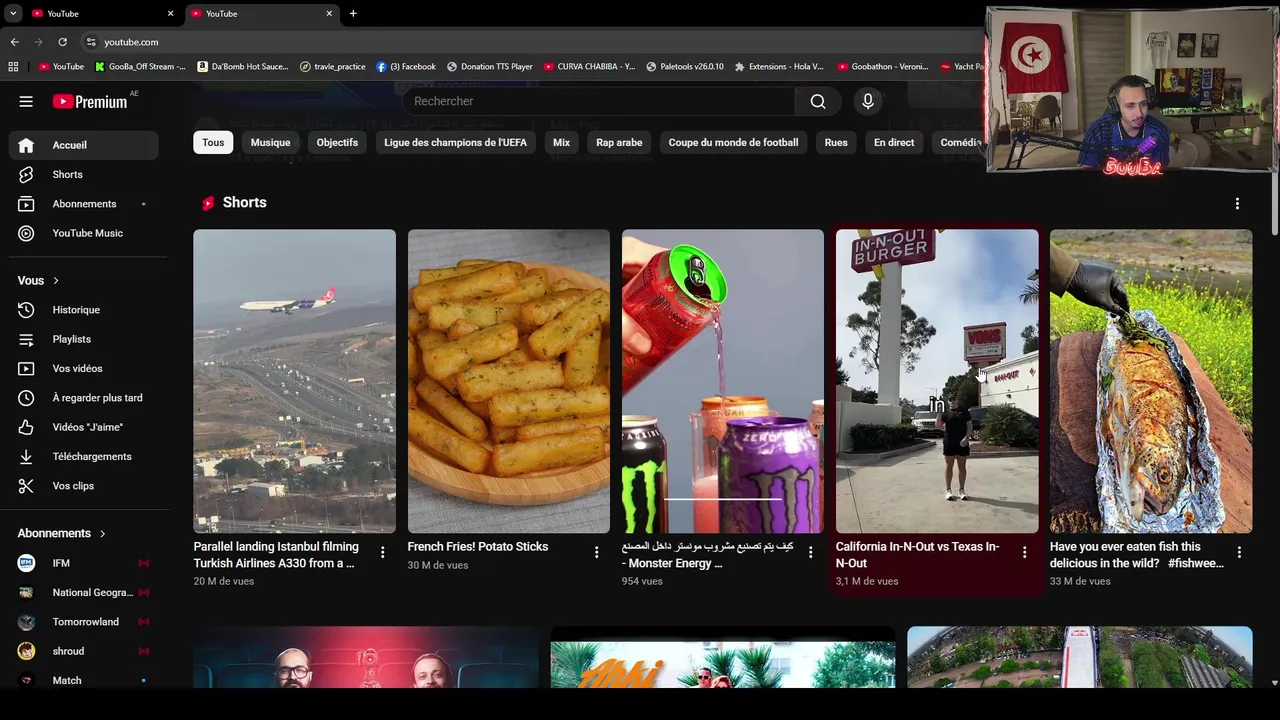The height and width of the screenshot is (720, 1280).
Task: Select the Objectifs filter chip
Action: point(337,143)
